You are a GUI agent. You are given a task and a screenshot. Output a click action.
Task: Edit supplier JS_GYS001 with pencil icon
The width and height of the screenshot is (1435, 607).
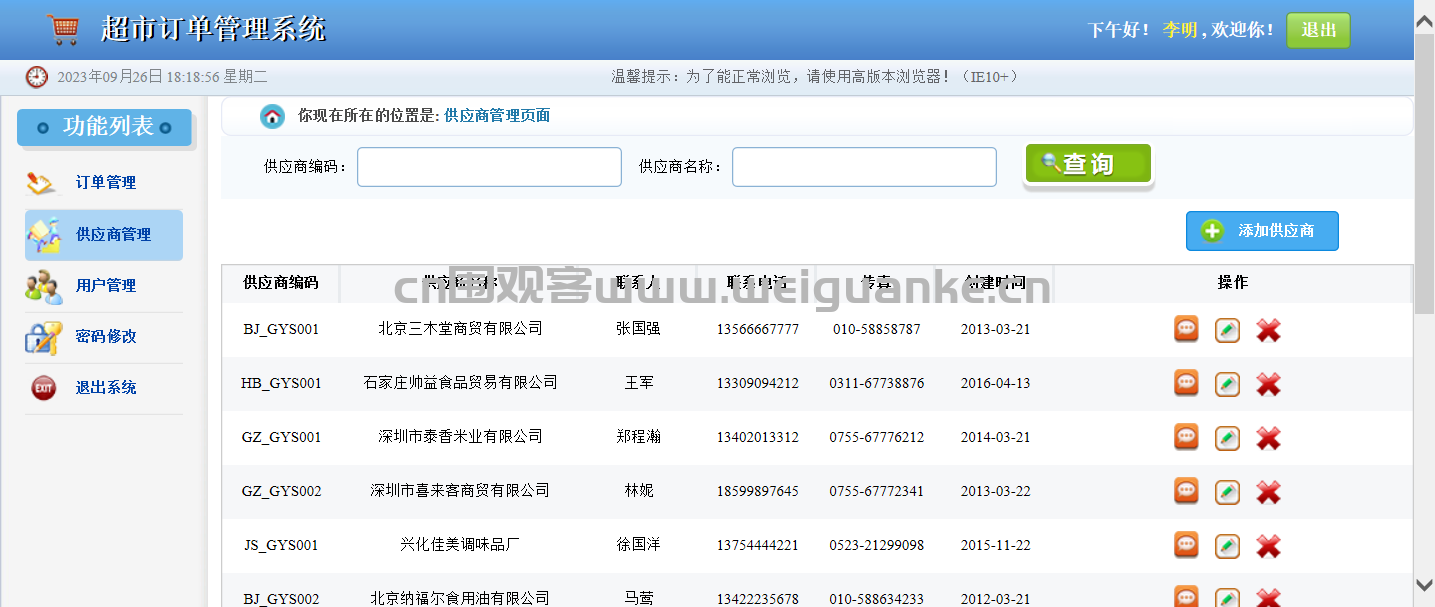tap(1227, 546)
